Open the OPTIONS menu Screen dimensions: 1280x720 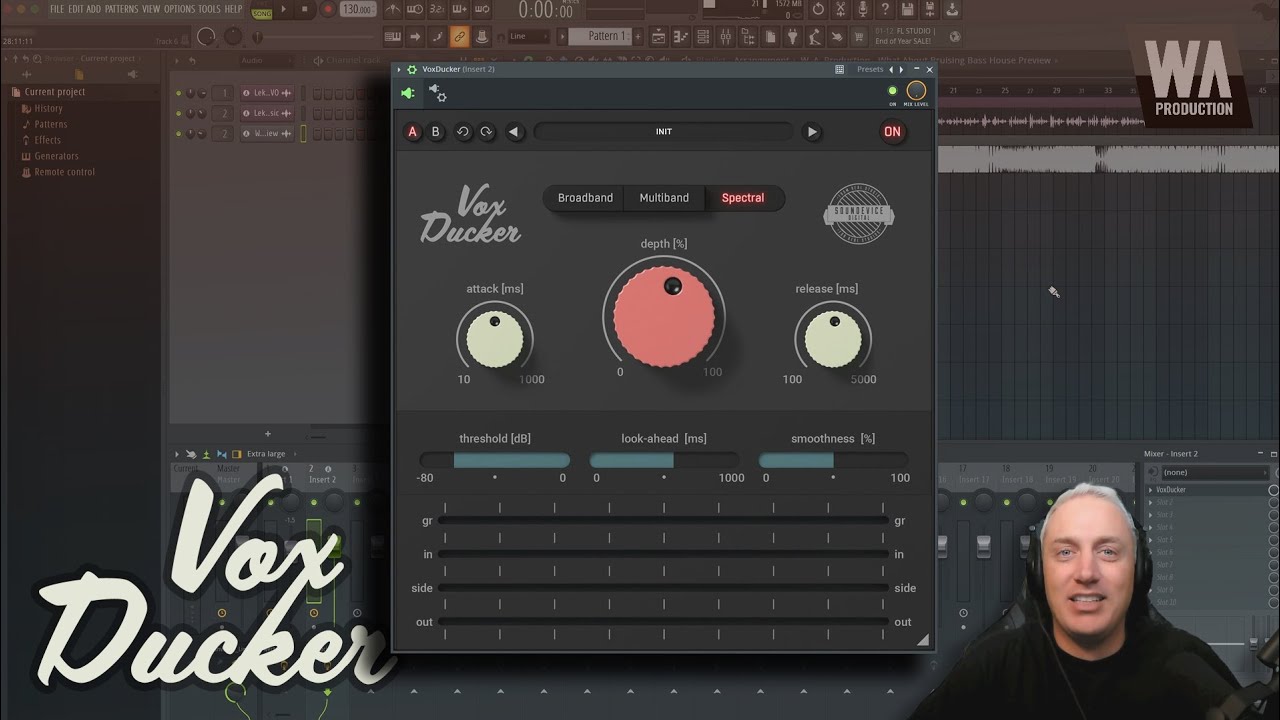click(x=180, y=9)
